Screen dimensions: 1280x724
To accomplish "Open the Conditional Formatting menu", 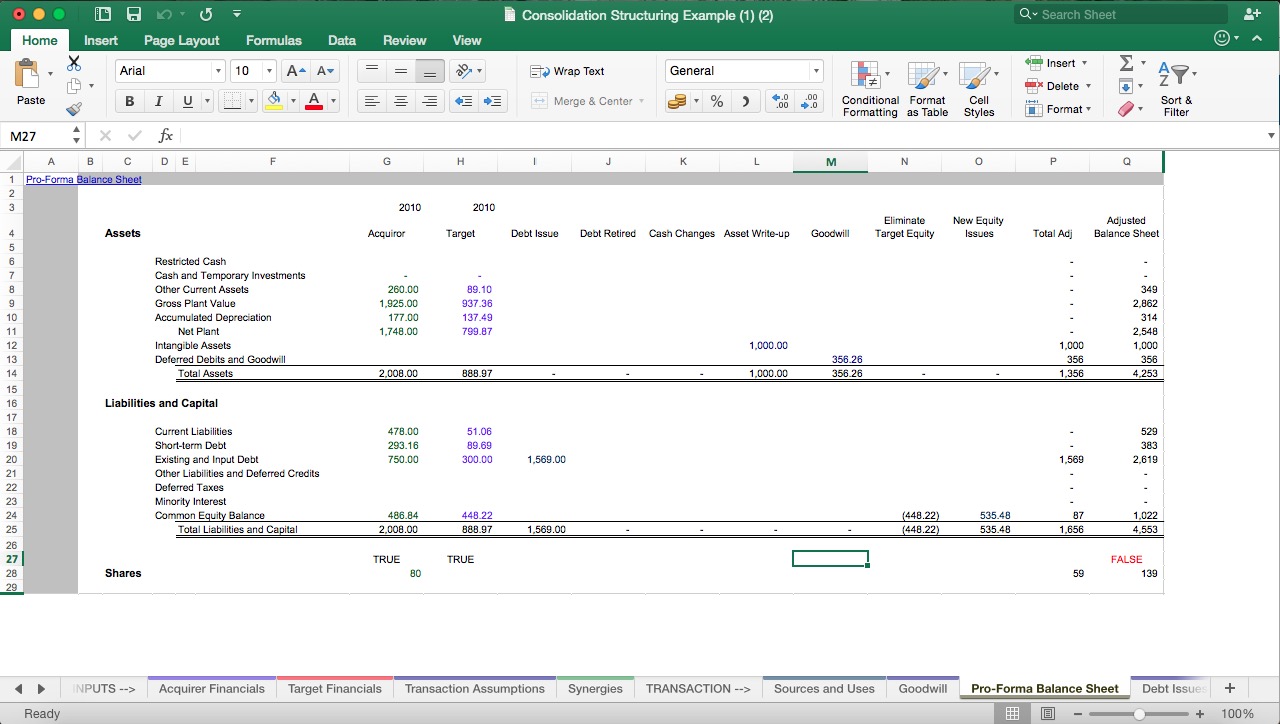I will pos(869,88).
